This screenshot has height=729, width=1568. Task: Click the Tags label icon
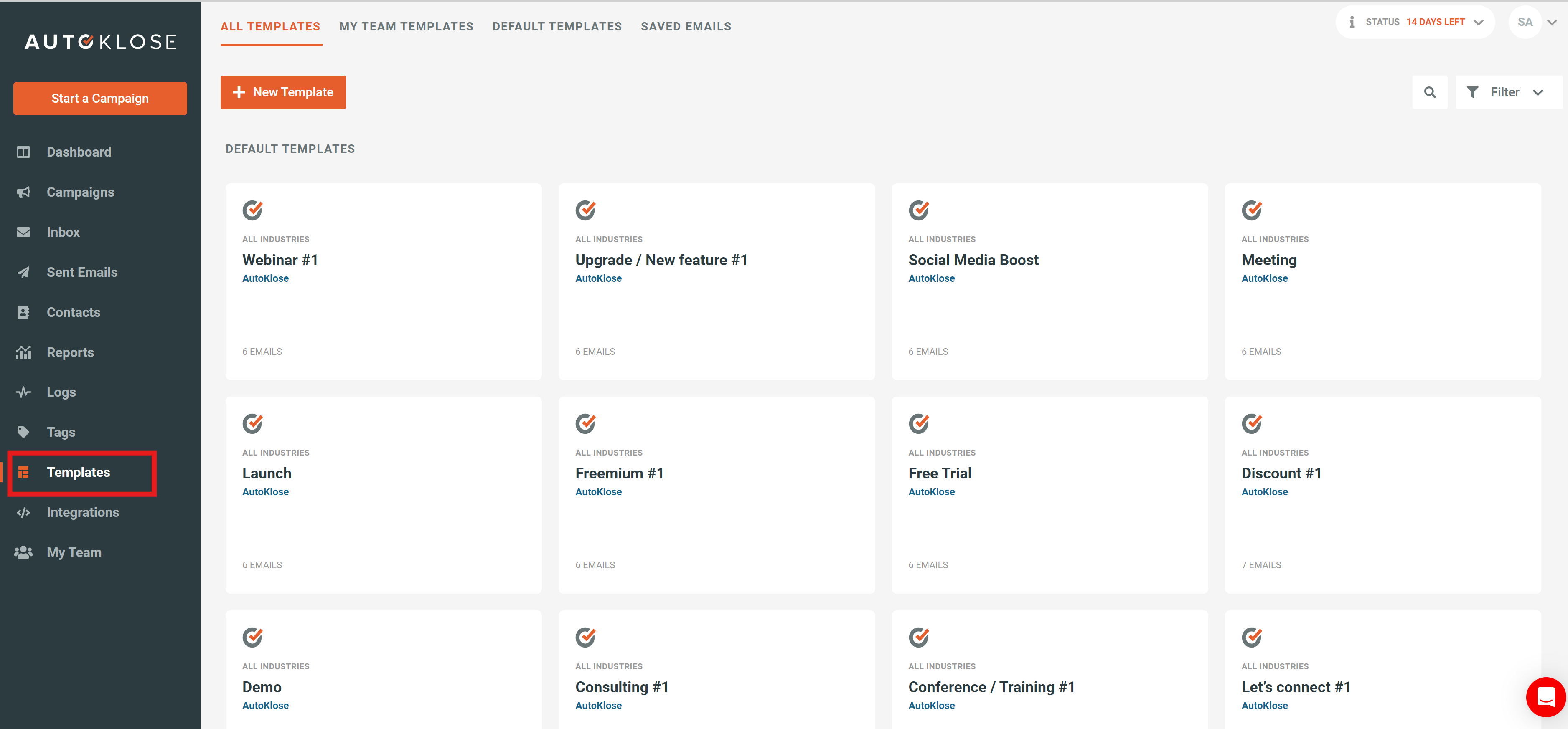tap(23, 432)
